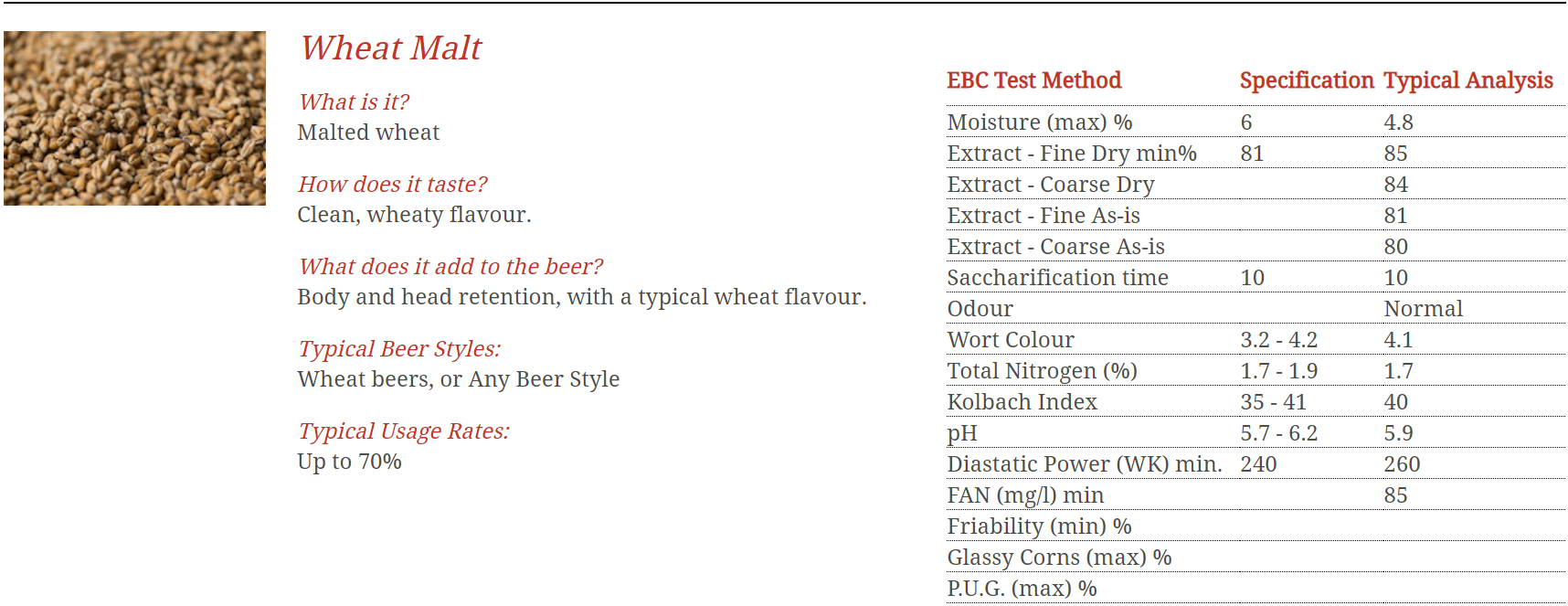
Task: Click the Specification column header
Action: (x=1307, y=80)
